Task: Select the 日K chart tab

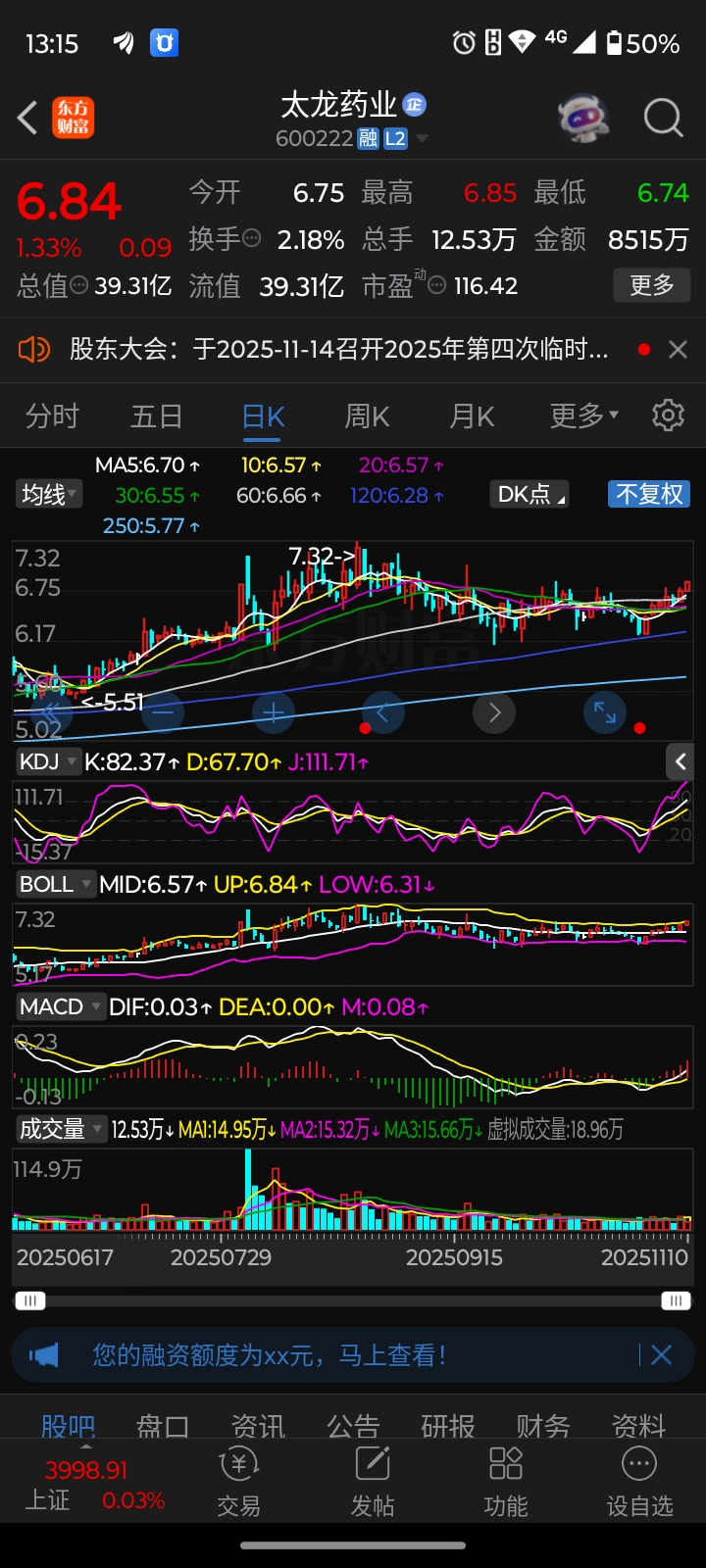Action: point(263,416)
